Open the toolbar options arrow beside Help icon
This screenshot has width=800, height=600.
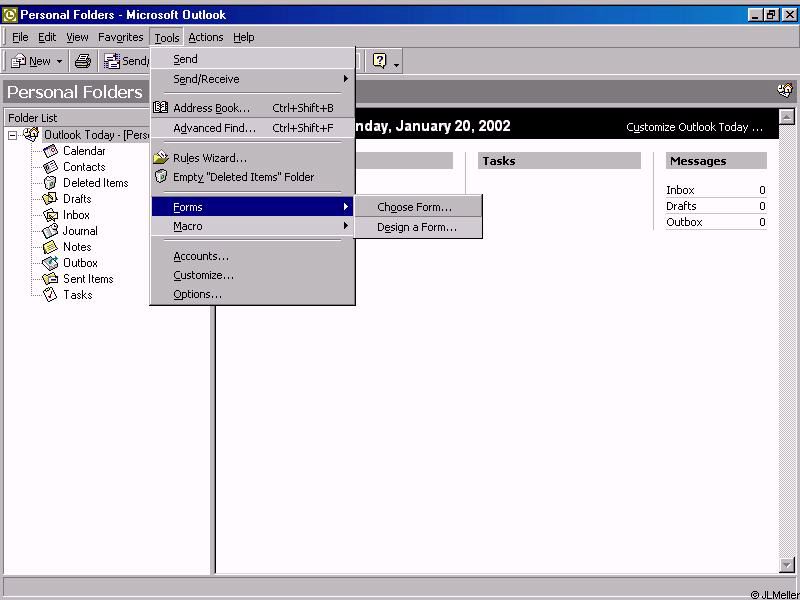pyautogui.click(x=396, y=64)
